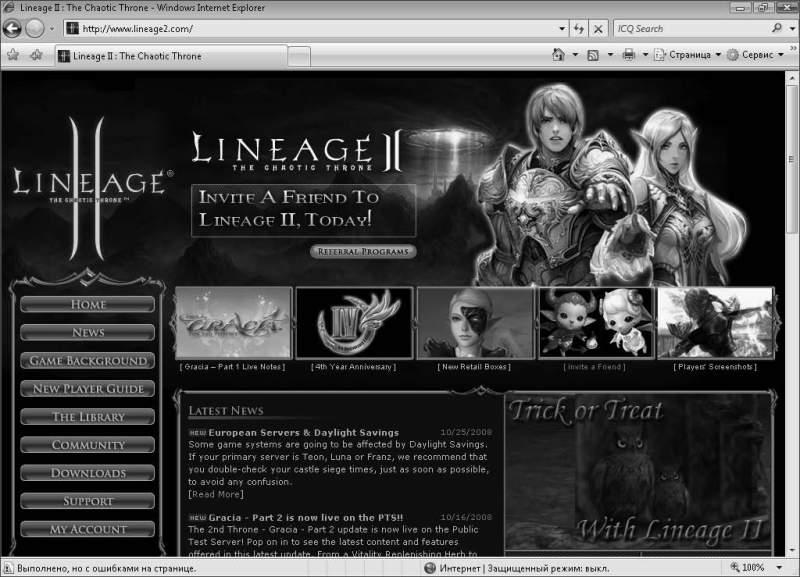
Task: Click the 100% zoom level button
Action: (748, 568)
